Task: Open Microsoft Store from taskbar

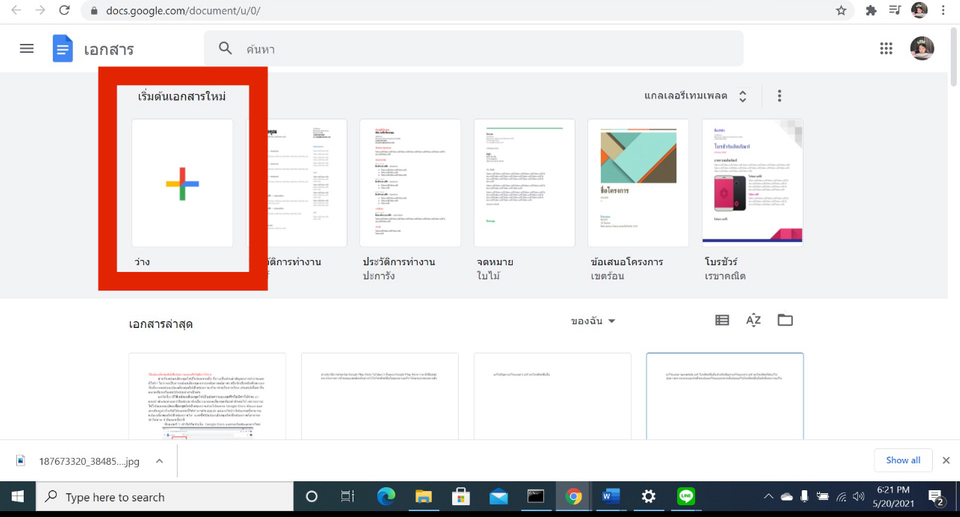Action: pyautogui.click(x=460, y=497)
